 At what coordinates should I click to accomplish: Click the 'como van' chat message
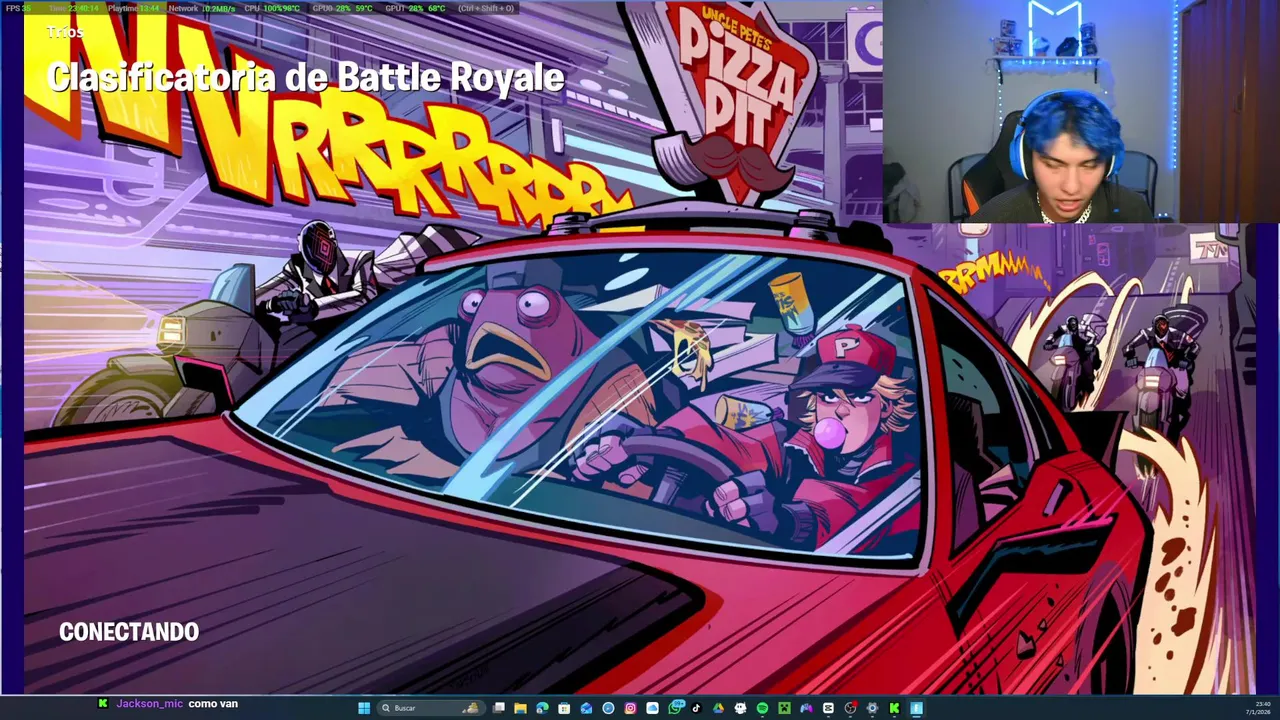(213, 704)
